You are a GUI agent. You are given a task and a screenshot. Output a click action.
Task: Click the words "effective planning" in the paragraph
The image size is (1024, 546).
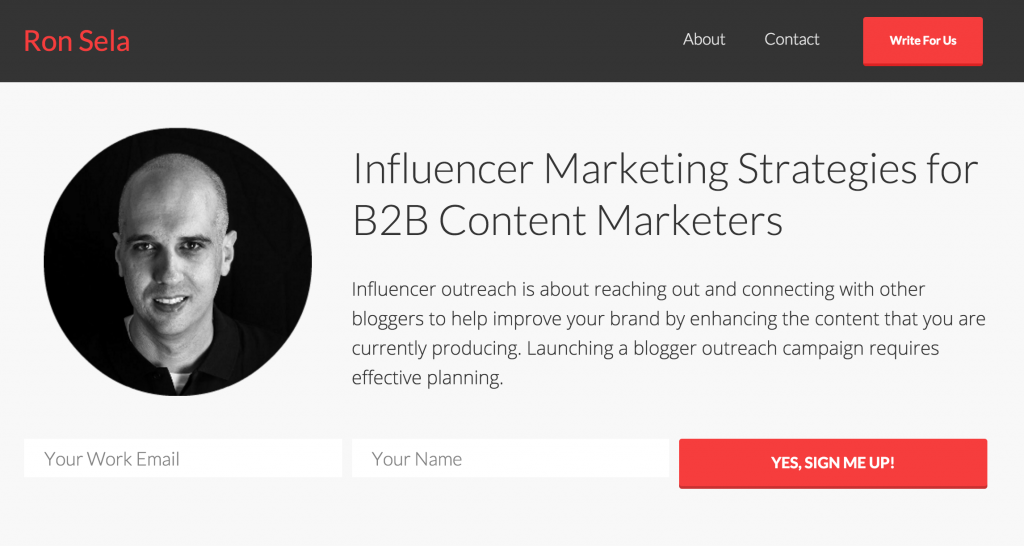click(x=424, y=379)
